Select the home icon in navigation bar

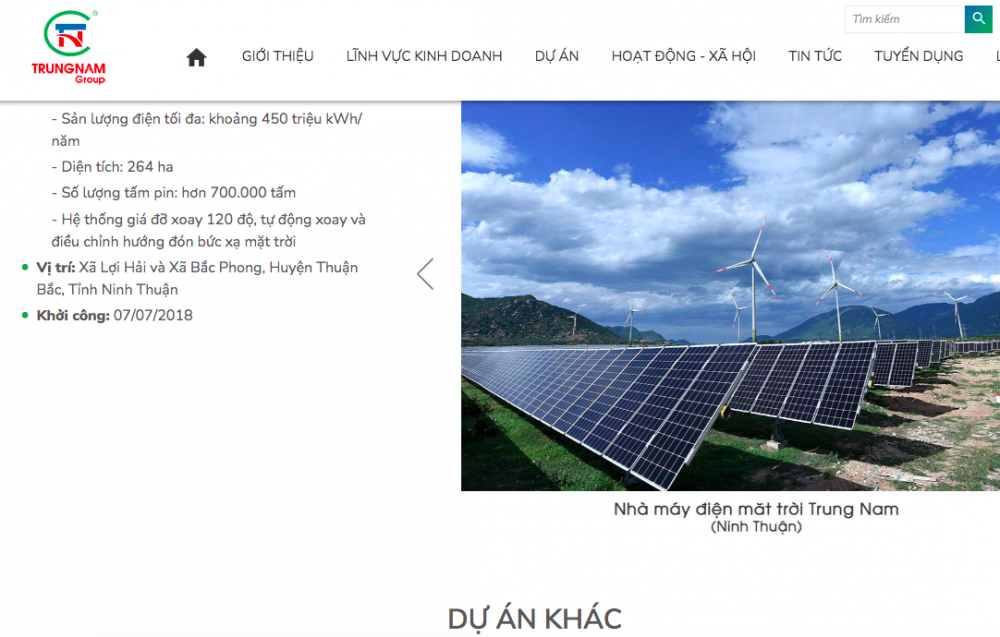click(x=196, y=56)
